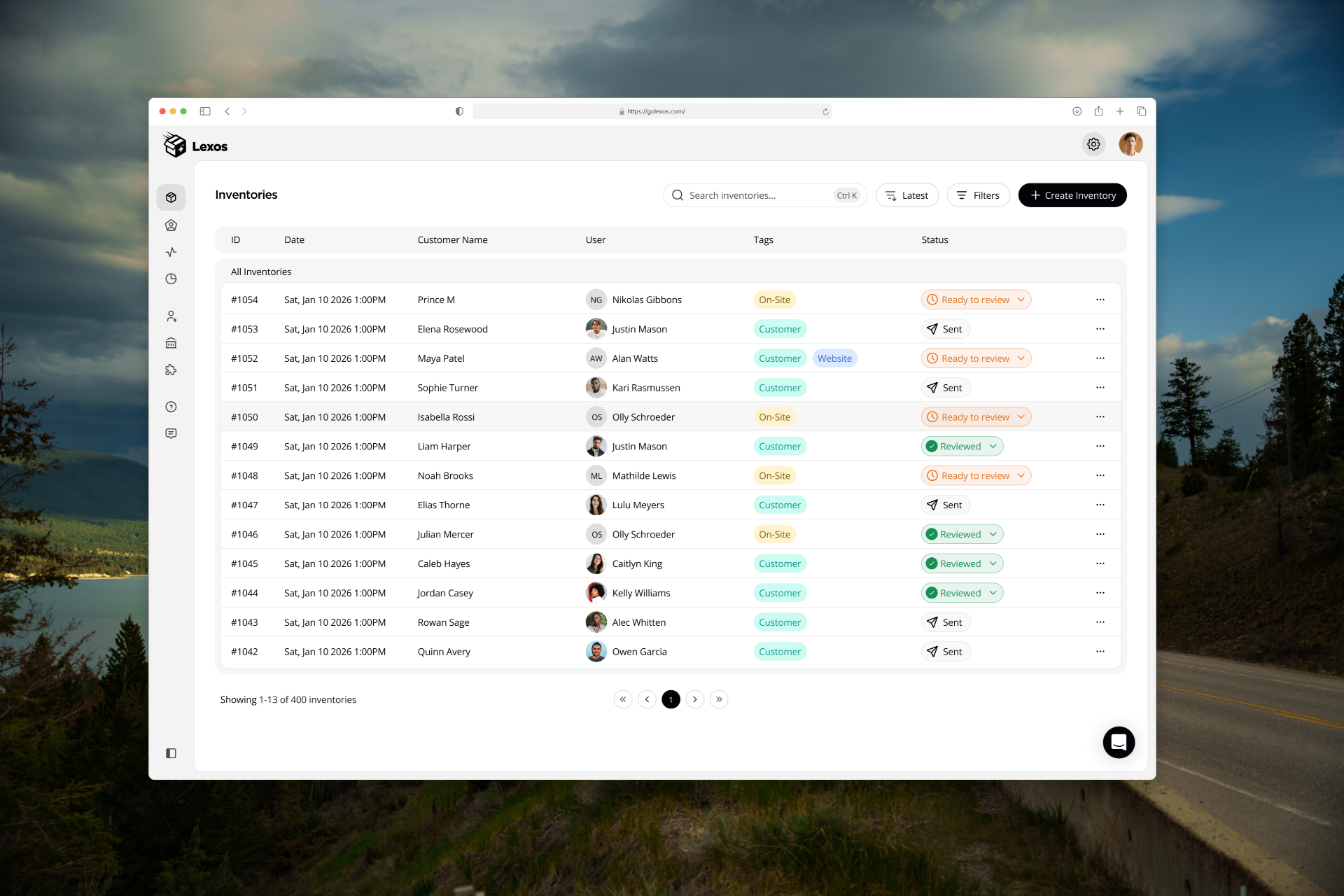The height and width of the screenshot is (896, 1344).
Task: Open the pie chart reports sidebar icon
Action: point(171,279)
